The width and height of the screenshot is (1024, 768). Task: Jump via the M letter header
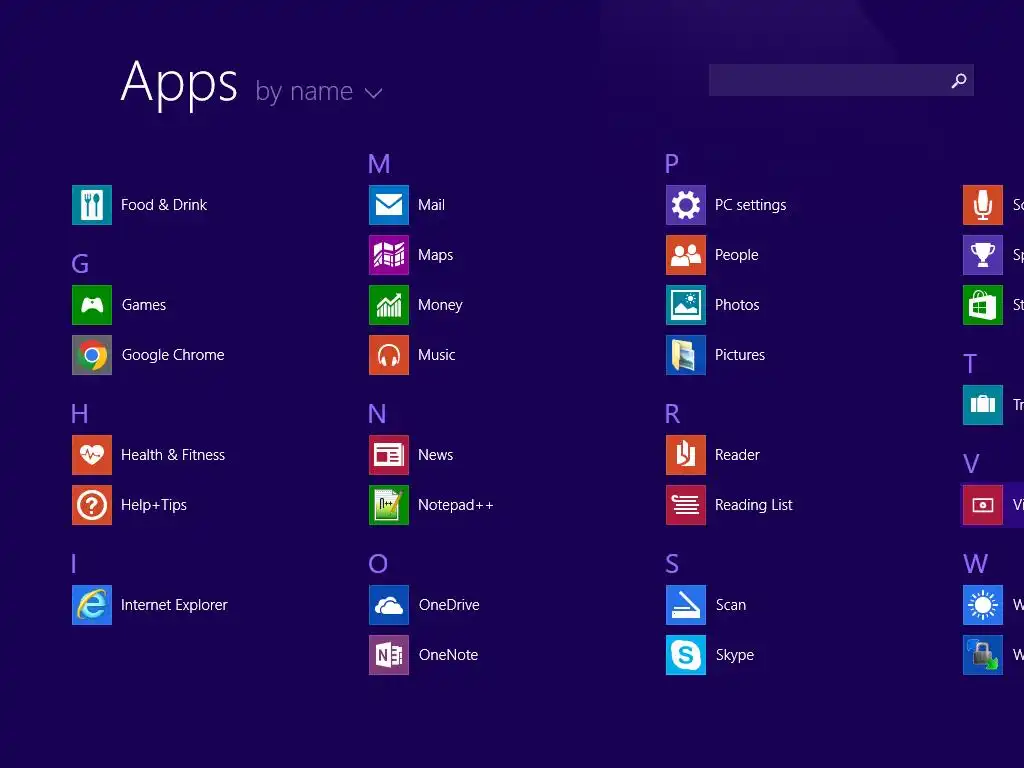pos(379,164)
